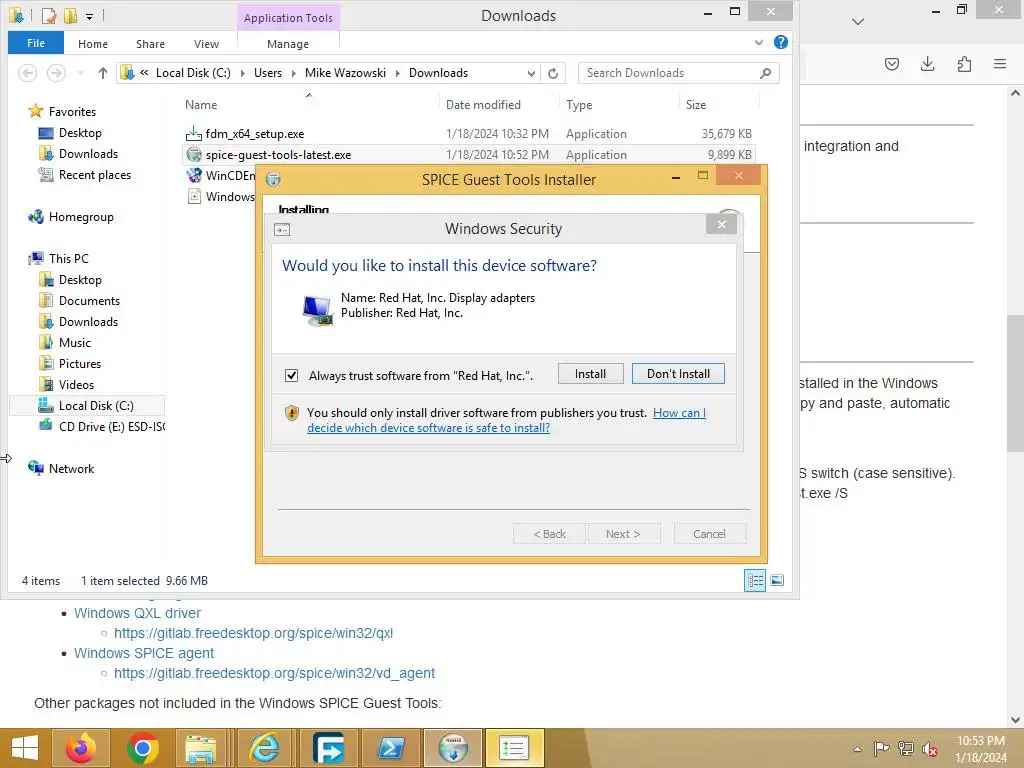Open the Windows SPICE agent link
The image size is (1024, 768).
144,653
